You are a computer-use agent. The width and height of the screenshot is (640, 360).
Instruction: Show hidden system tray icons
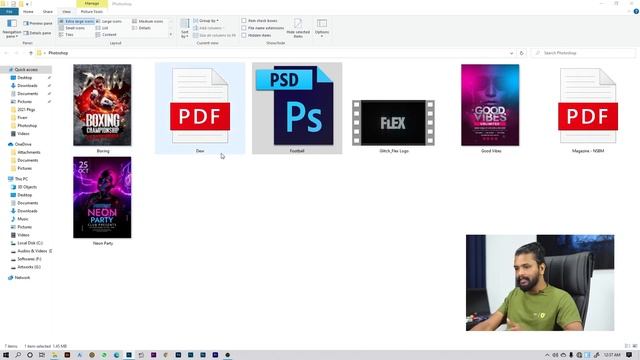coord(547,355)
